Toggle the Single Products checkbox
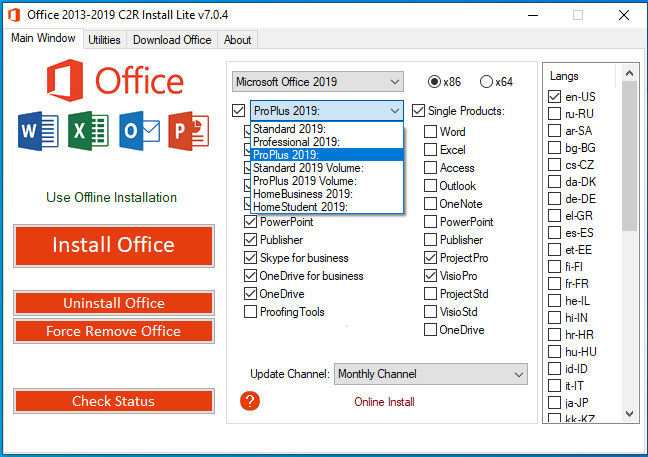Screen dimensions: 648x457 click(418, 111)
